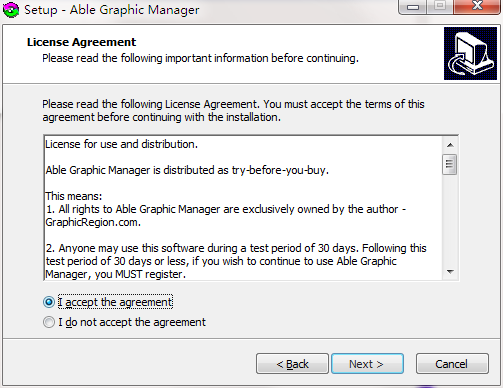The height and width of the screenshot is (388, 503).
Task: Close the Setup window with X
Action: click(x=477, y=6)
